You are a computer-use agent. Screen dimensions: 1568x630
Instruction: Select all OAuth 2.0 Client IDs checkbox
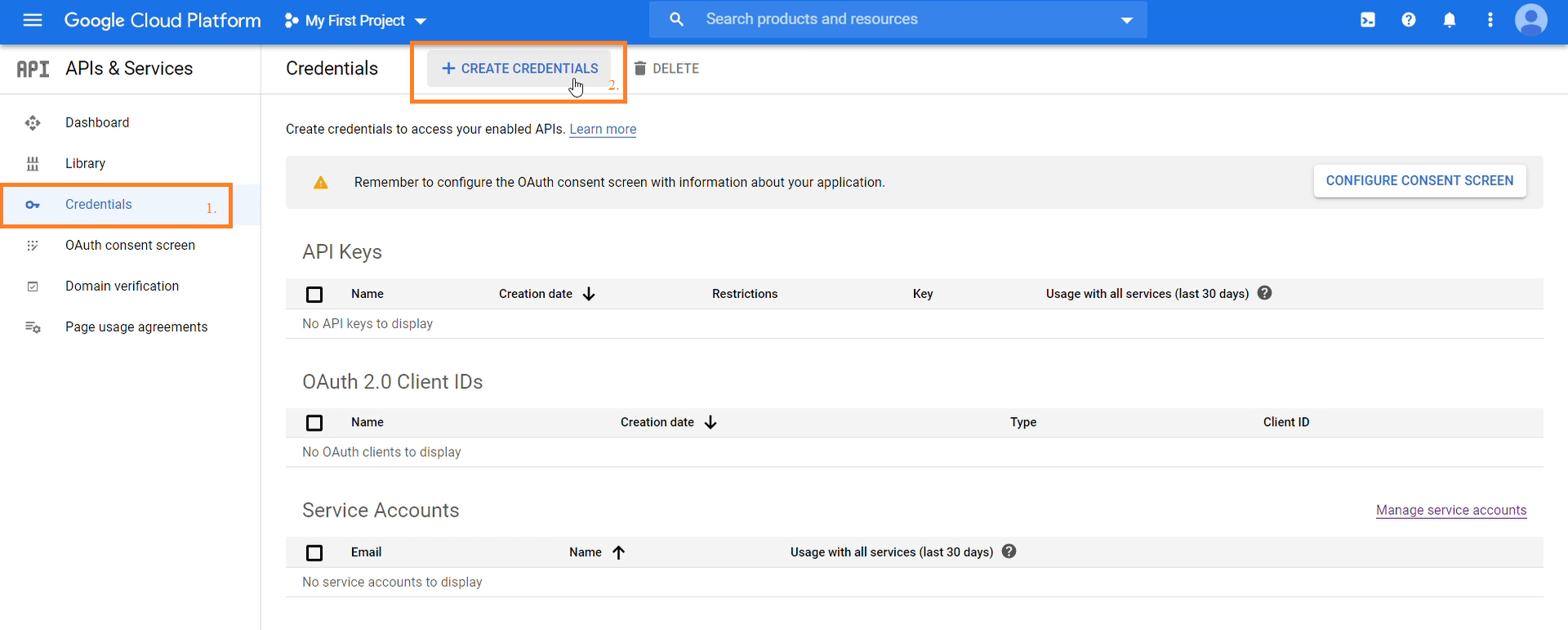[x=314, y=423]
